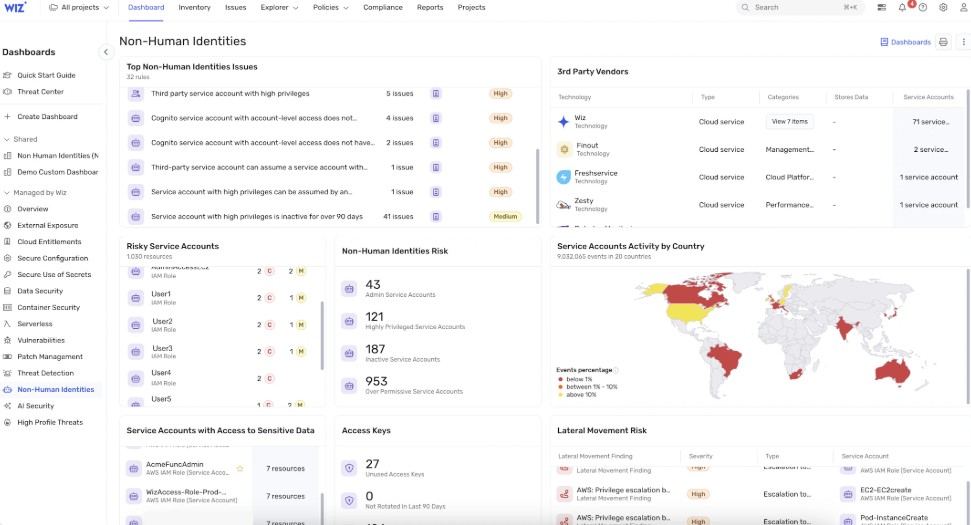Image resolution: width=971 pixels, height=525 pixels.
Task: Click the bot icon beside 43 Admin Service Accounts
Action: tap(349, 289)
